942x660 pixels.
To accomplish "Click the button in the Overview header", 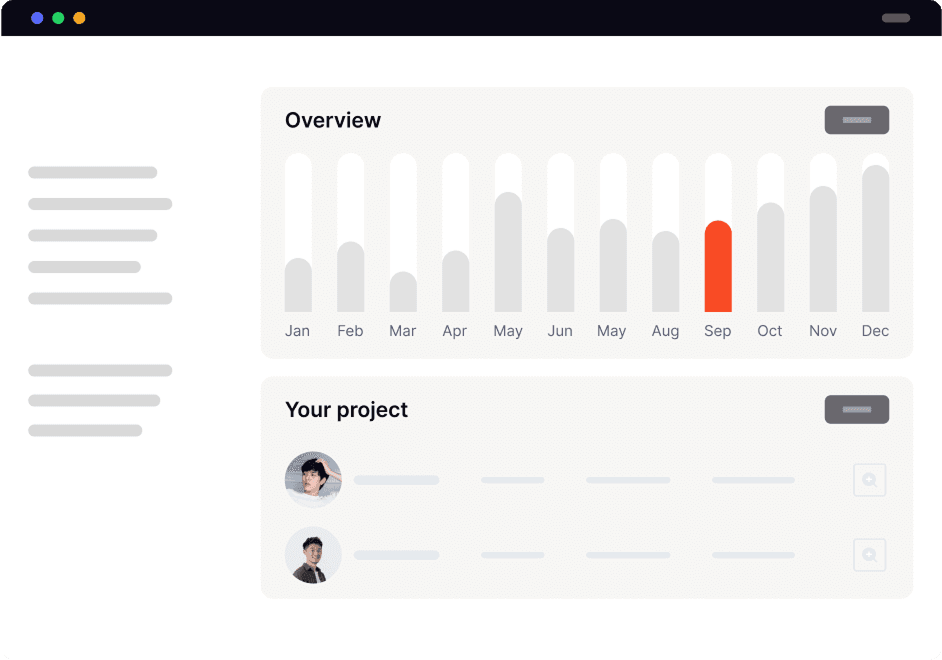I will click(x=856, y=120).
